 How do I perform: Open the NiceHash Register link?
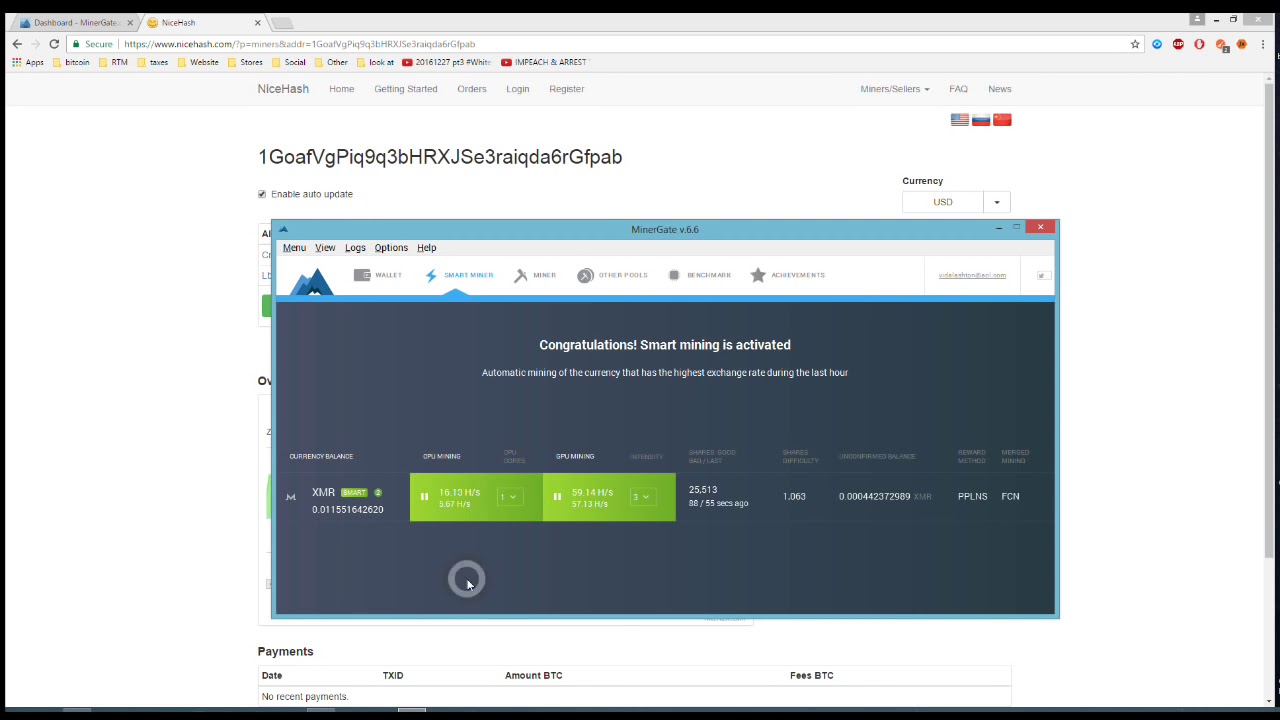click(566, 89)
